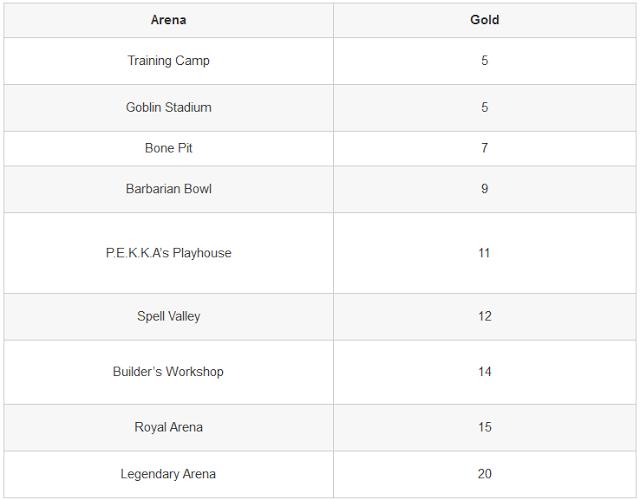This screenshot has height=500, width=640.
Task: Click the gold value 5 for Training Camp
Action: [484, 61]
